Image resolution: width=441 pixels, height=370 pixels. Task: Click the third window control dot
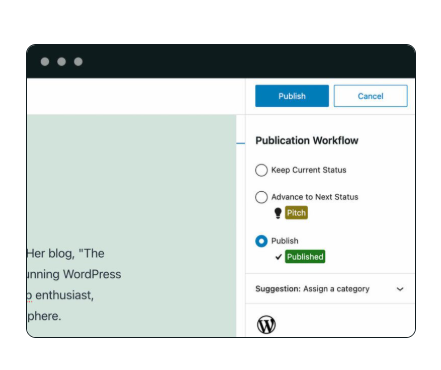[78, 62]
